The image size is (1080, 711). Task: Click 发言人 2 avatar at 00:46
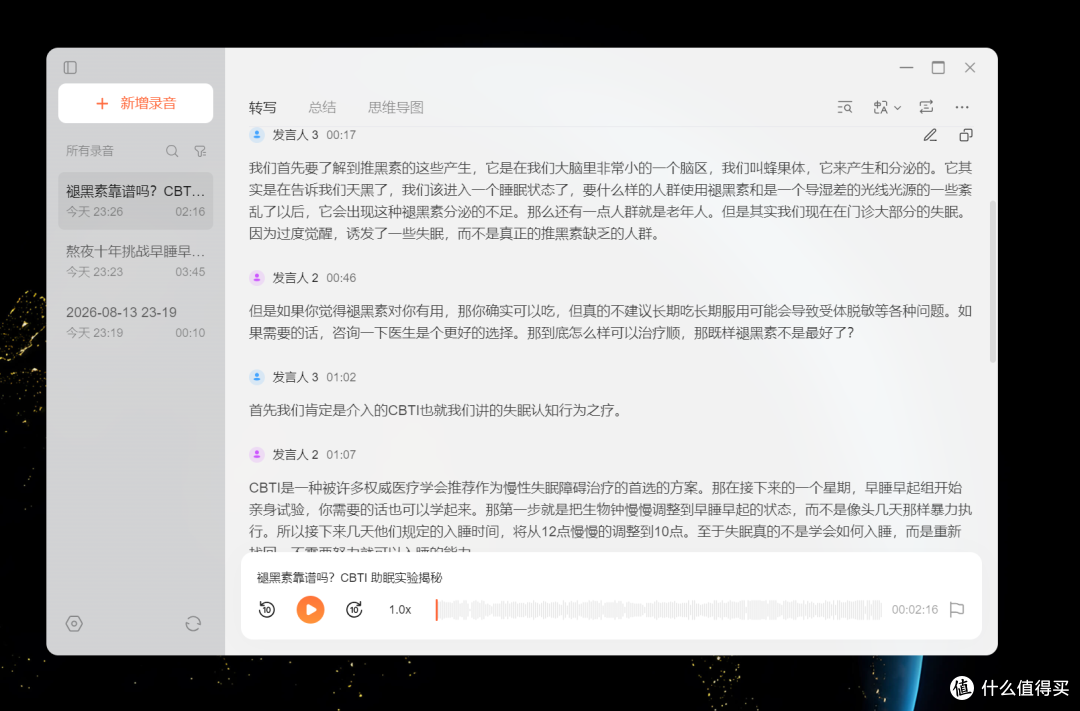[257, 278]
